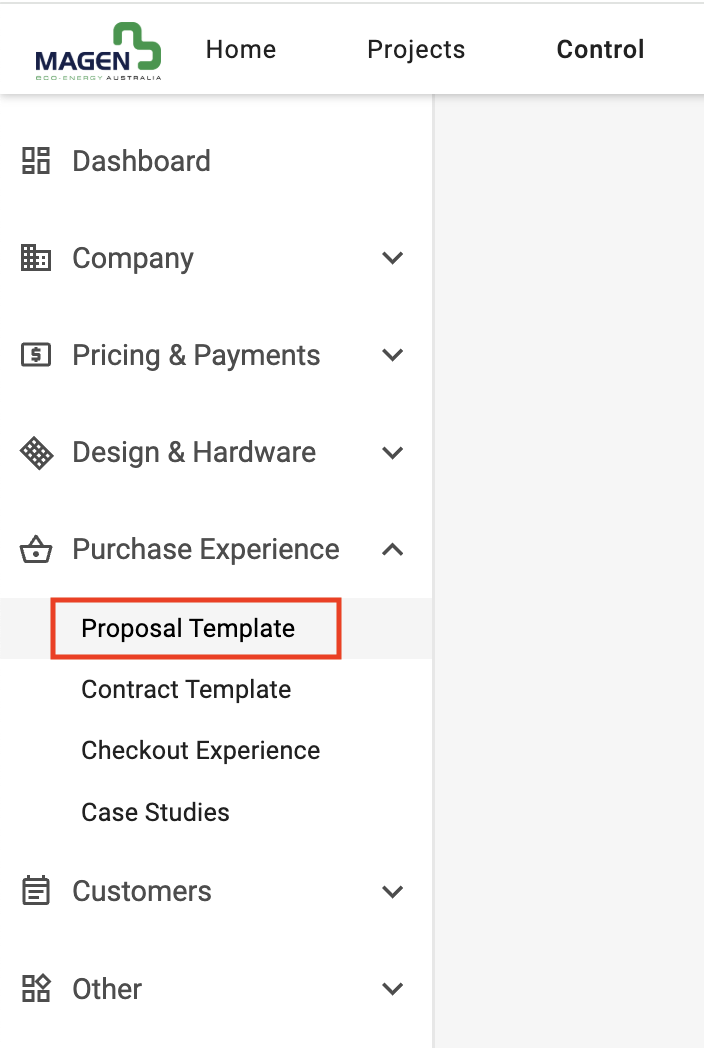This screenshot has width=704, height=1048.
Task: Expand the Pricing & Payments chevron
Action: pos(392,355)
